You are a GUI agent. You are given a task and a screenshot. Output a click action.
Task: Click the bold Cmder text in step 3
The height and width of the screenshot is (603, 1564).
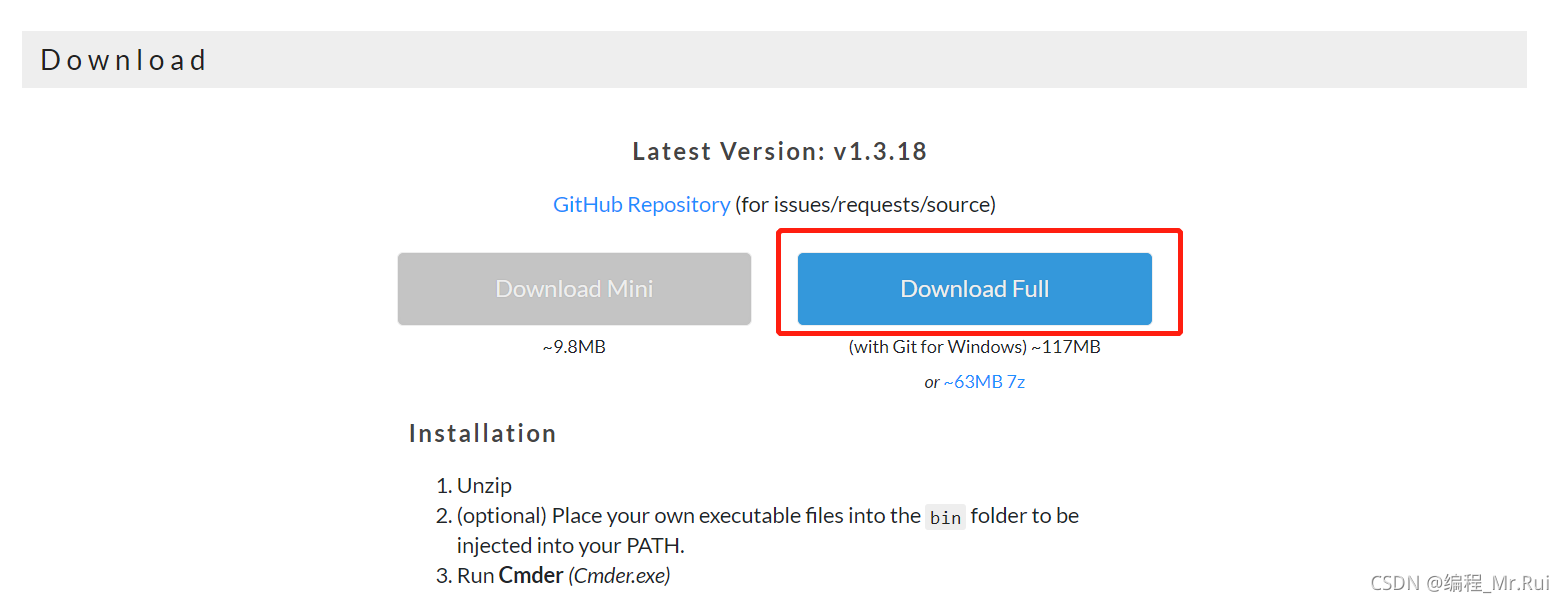(531, 576)
